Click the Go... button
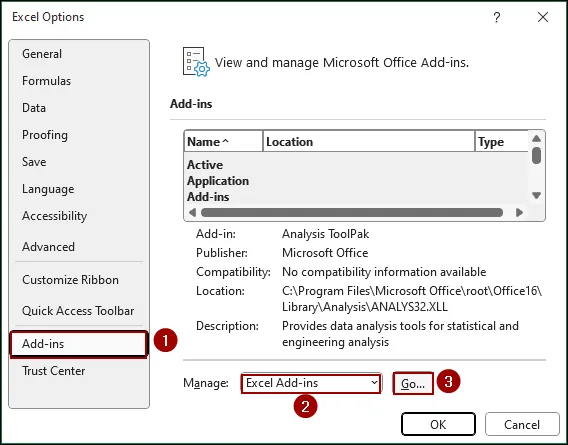Image resolution: width=568 pixels, height=445 pixels. (413, 383)
